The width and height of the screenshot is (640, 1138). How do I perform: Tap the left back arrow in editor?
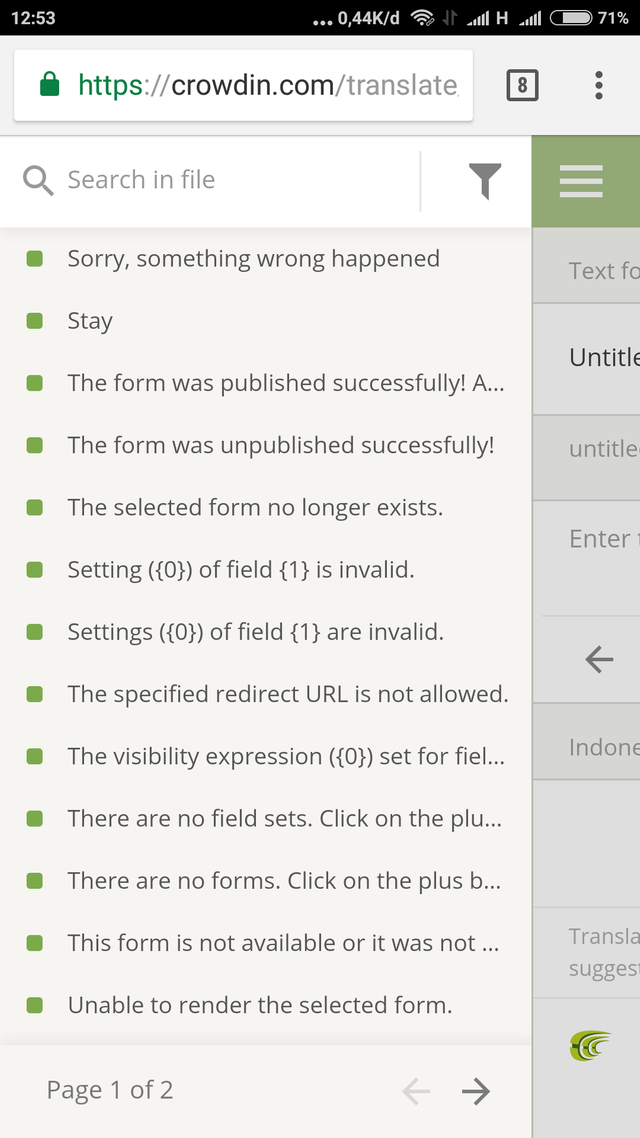599,659
